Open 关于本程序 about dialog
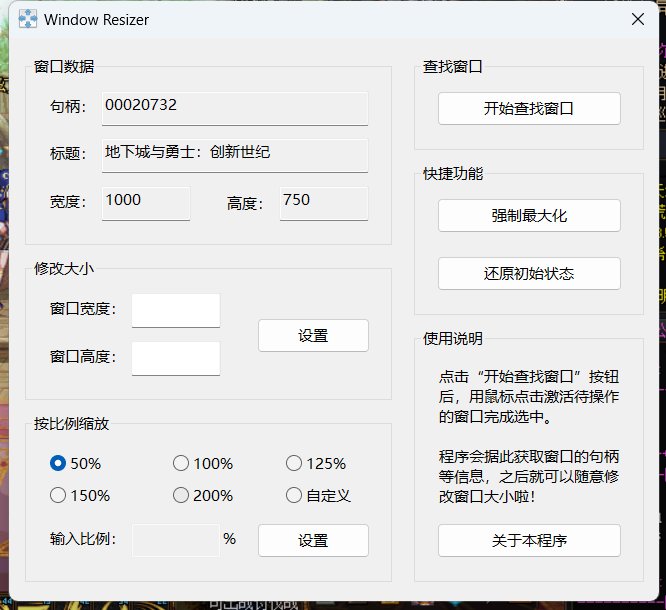The image size is (666, 610). pyautogui.click(x=528, y=540)
